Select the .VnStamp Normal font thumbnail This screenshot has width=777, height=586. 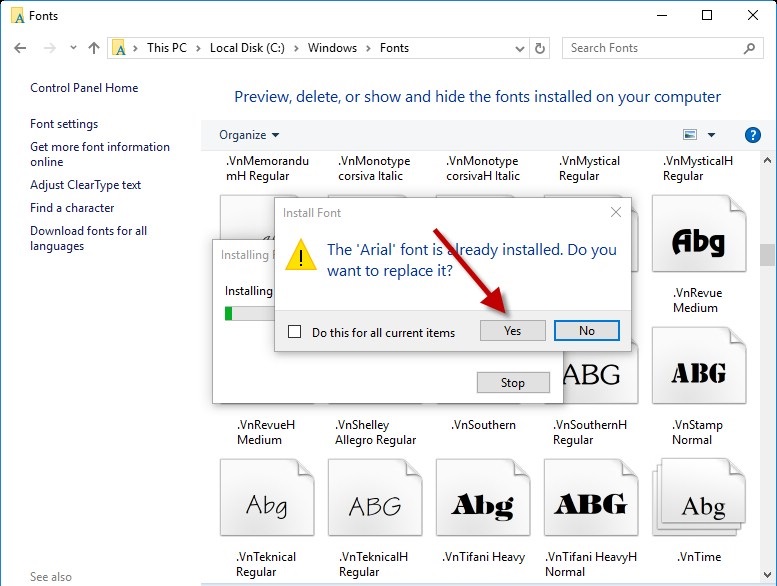click(x=699, y=366)
